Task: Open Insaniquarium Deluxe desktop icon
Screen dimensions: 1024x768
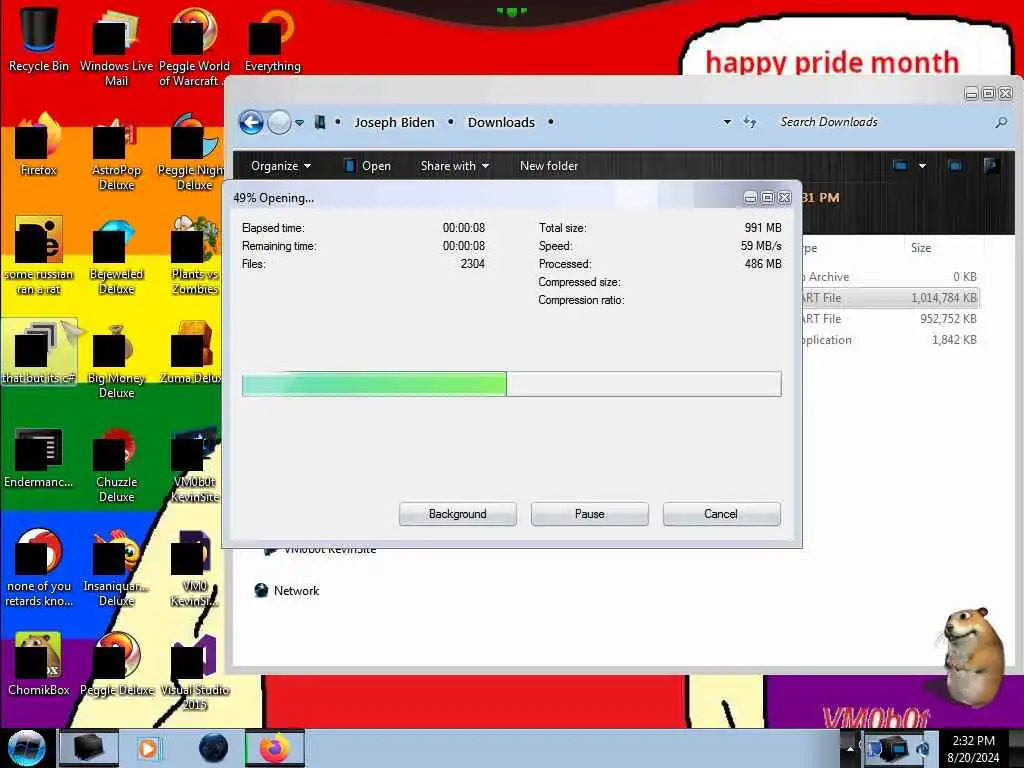Action: point(116,568)
